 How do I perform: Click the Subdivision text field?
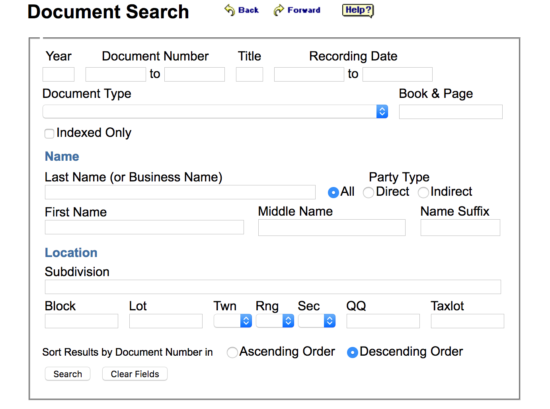pos(273,287)
